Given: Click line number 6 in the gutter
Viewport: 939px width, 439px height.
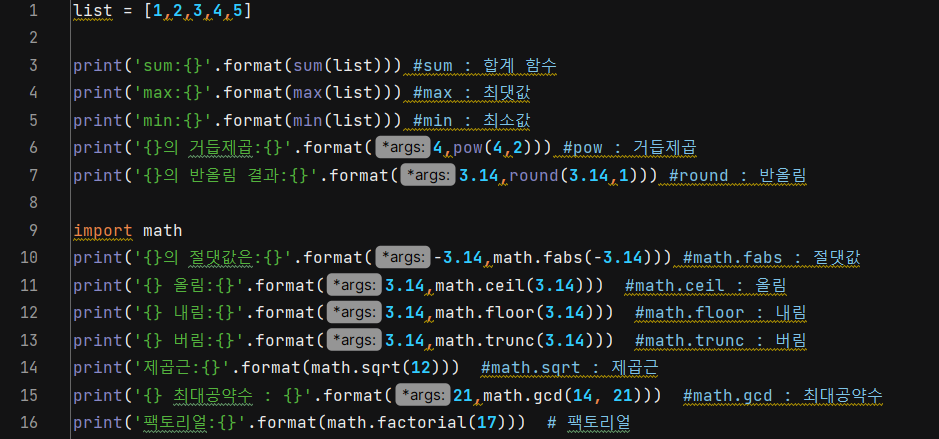Looking at the screenshot, I should [x=33, y=148].
